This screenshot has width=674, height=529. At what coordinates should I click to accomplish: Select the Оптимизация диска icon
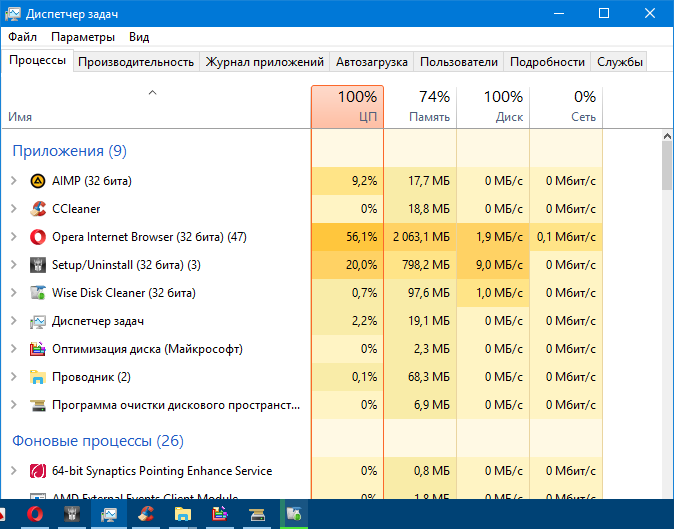(x=38, y=349)
